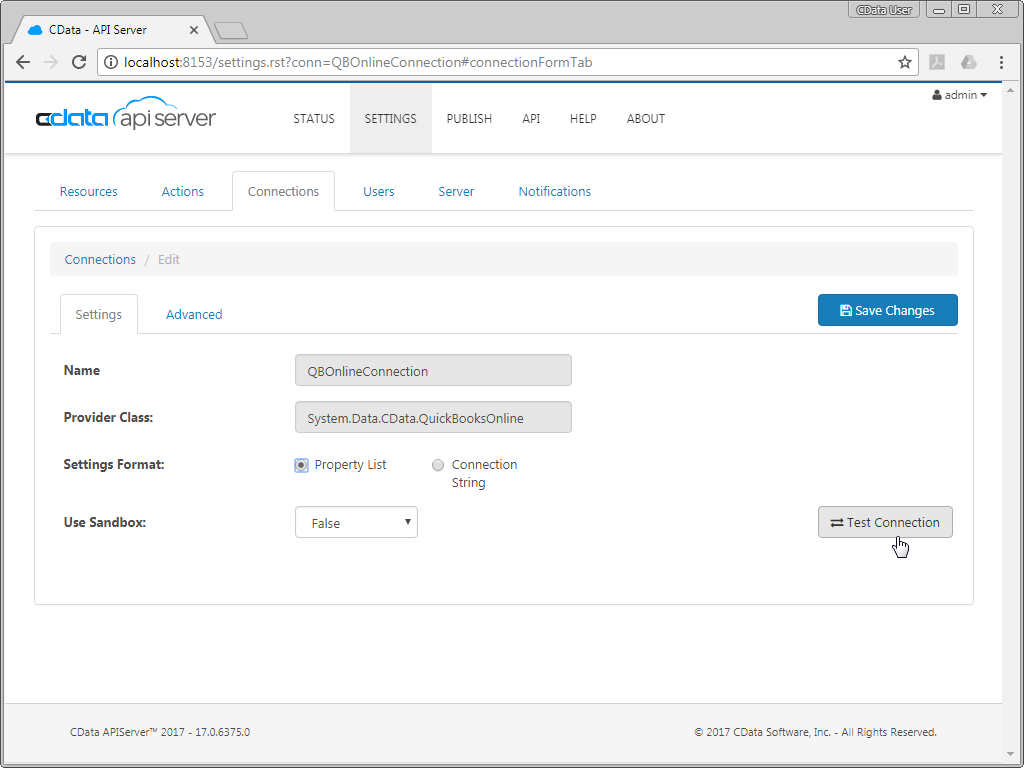
Task: Click the browser reload icon
Action: [x=80, y=62]
